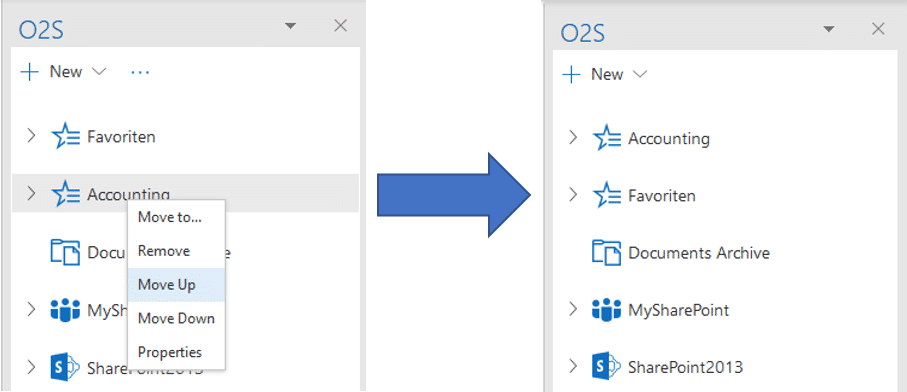Expand Favoriten node in left panel

[x=31, y=136]
